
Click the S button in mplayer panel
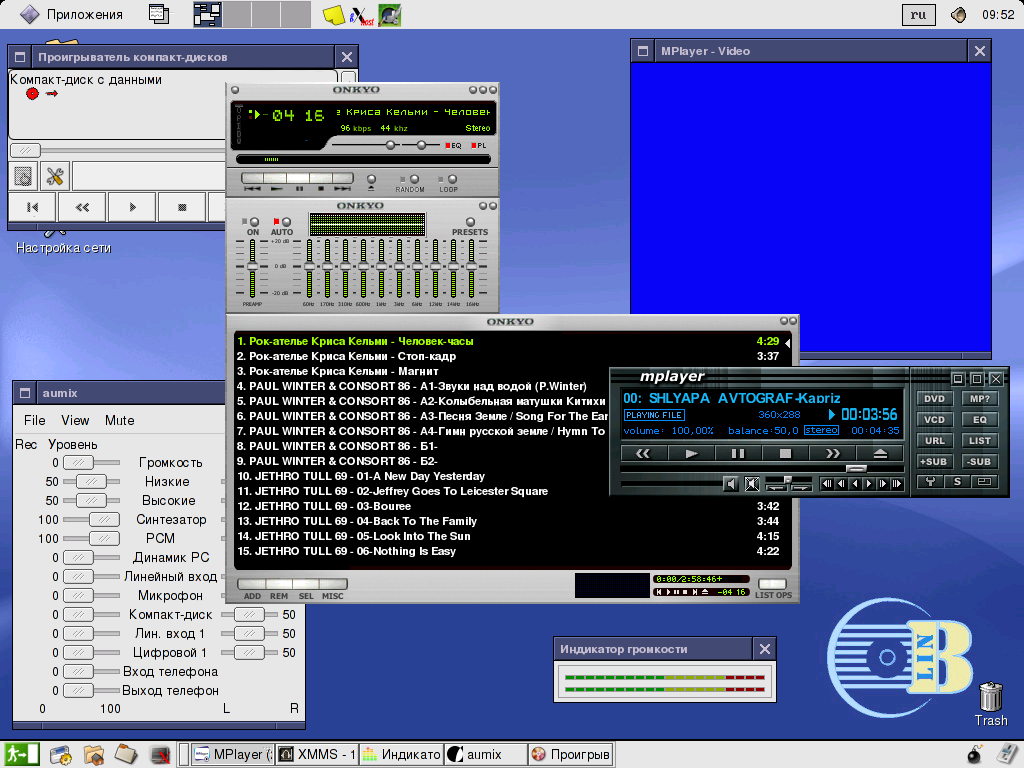(x=957, y=482)
